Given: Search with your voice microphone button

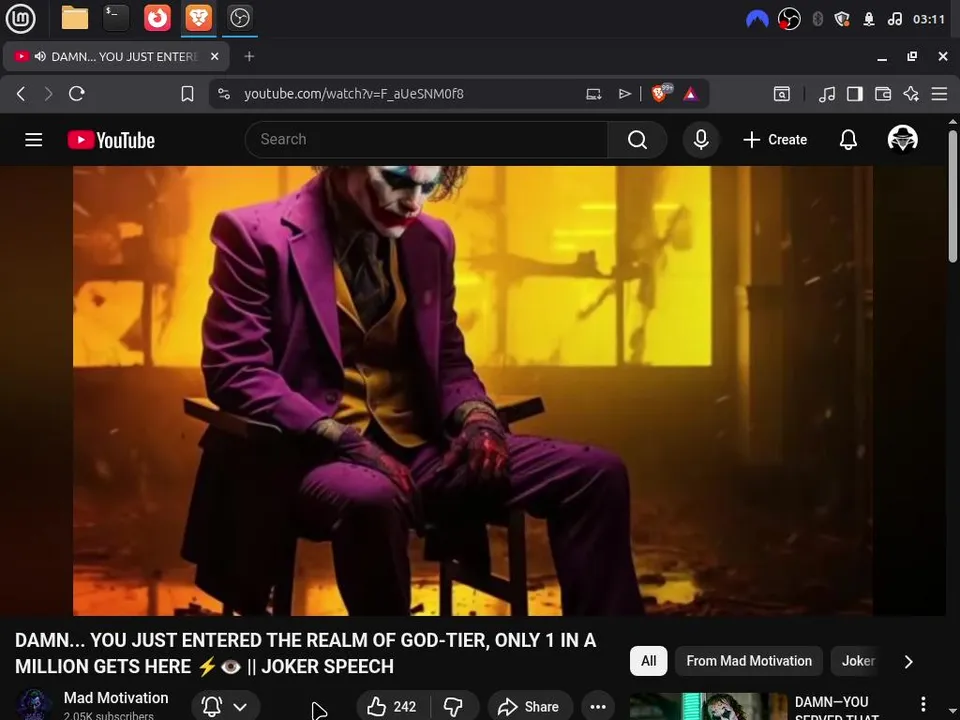Looking at the screenshot, I should (701, 140).
